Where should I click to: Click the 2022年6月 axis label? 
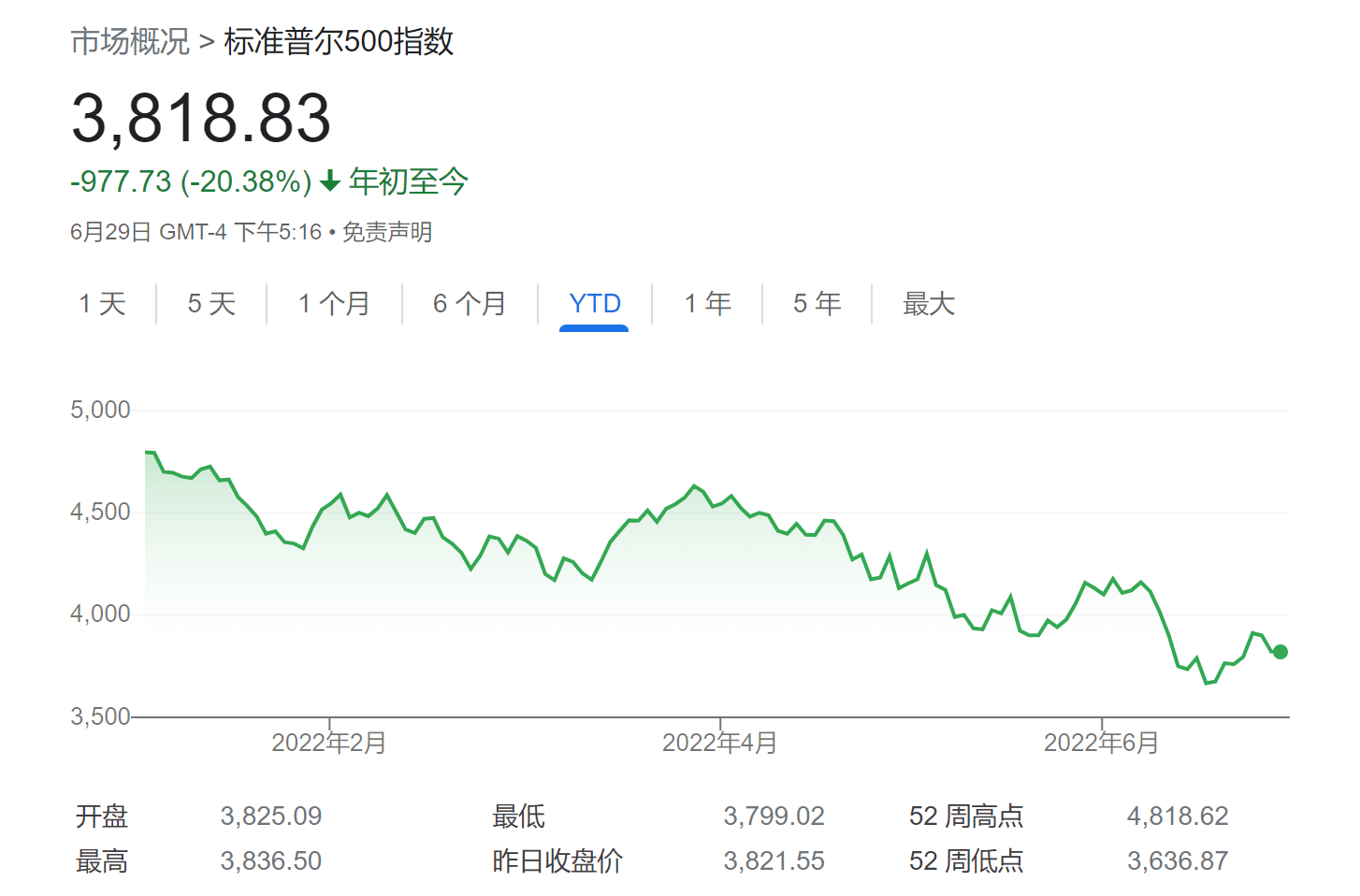[x=1102, y=743]
